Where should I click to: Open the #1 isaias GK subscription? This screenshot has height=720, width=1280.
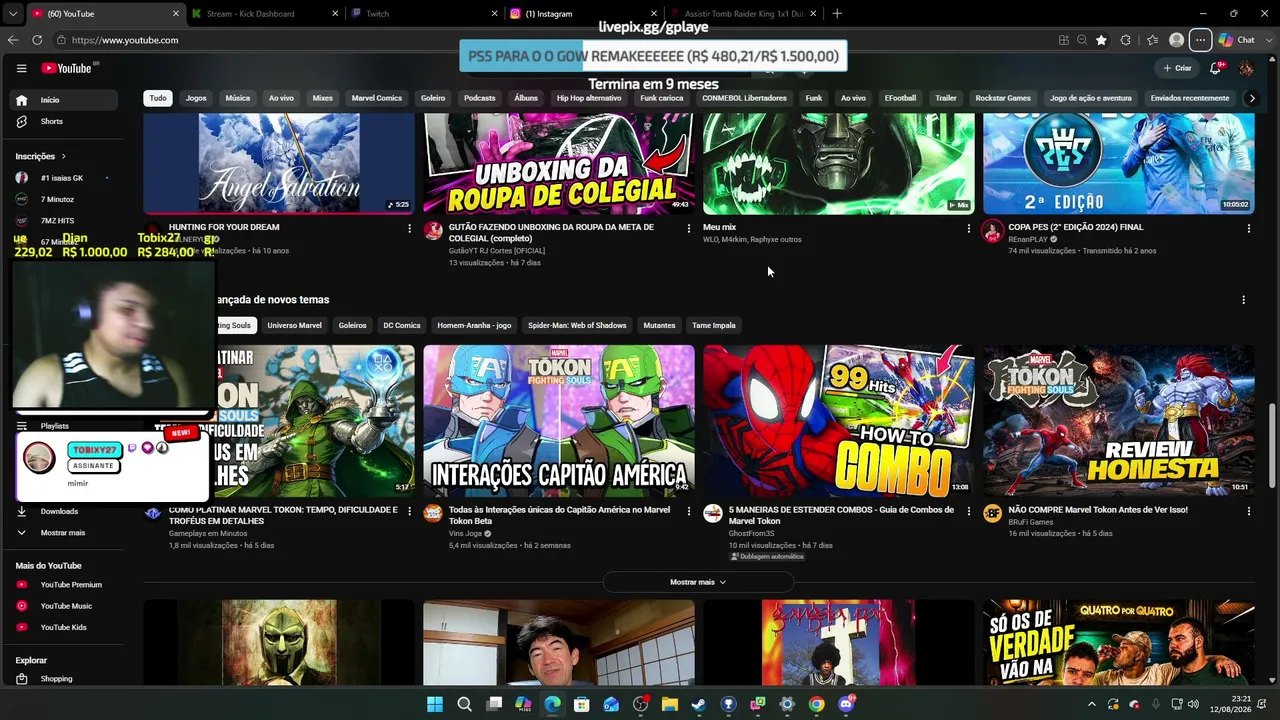(x=61, y=178)
